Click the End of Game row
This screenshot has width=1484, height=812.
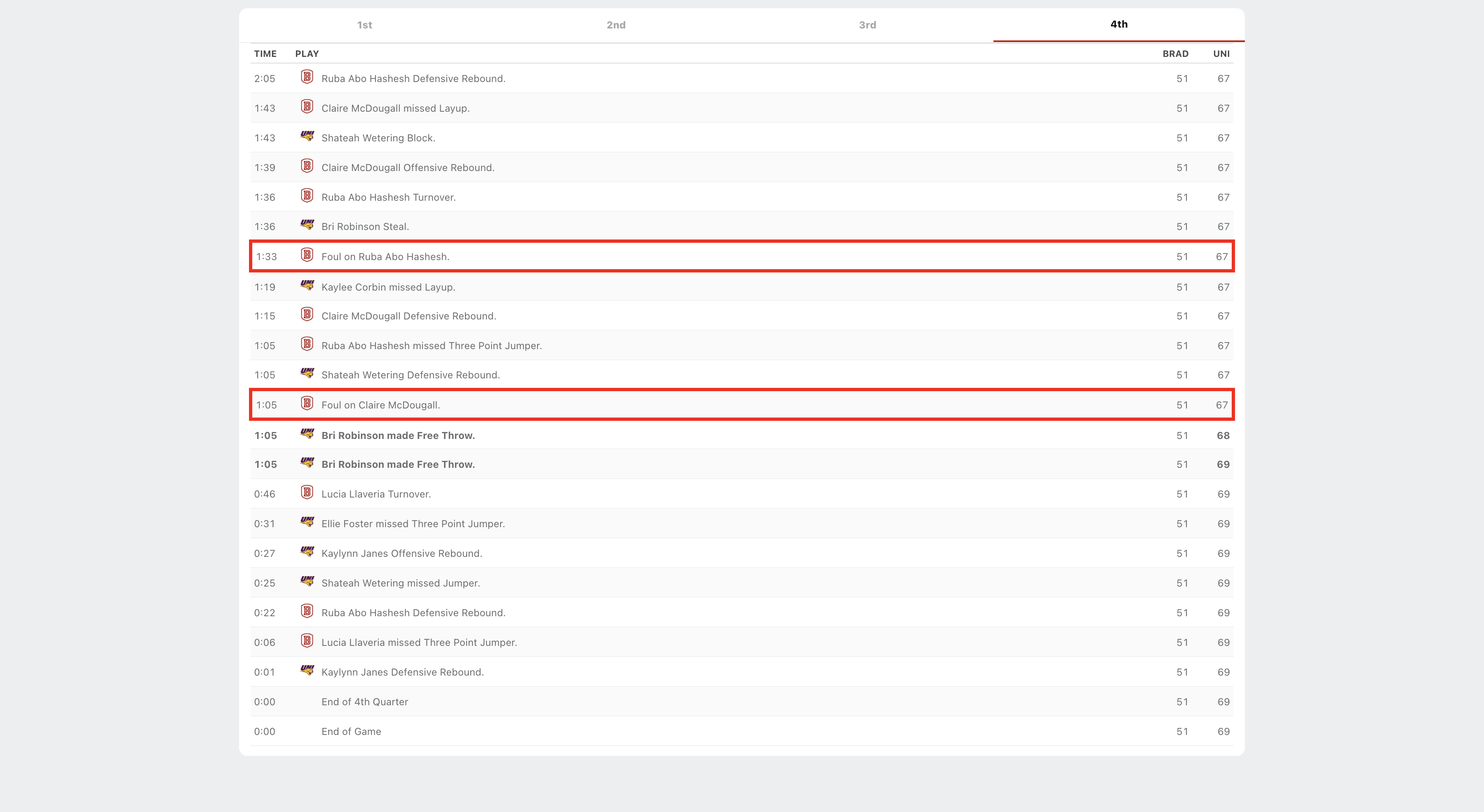tap(351, 731)
